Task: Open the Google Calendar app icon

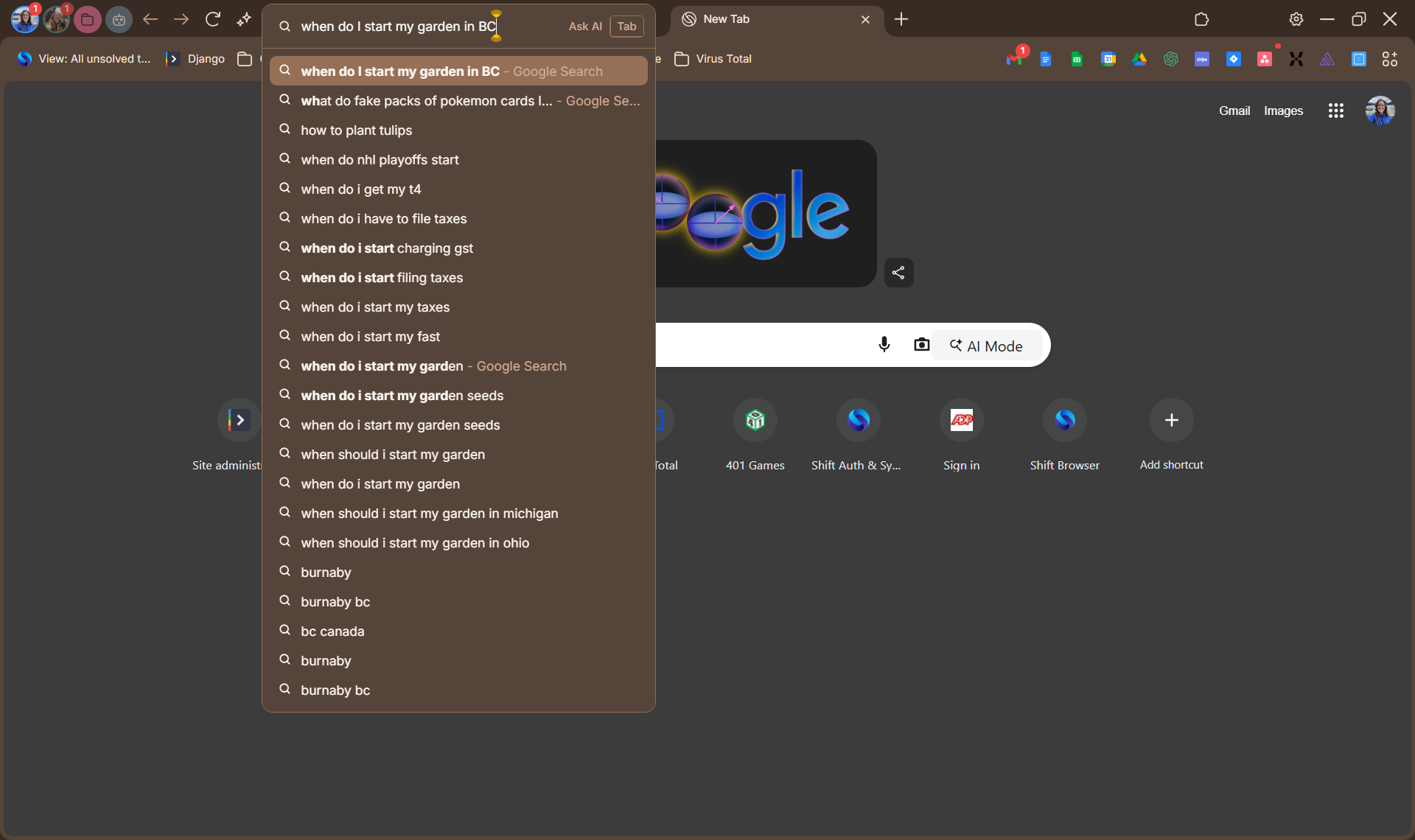Action: pyautogui.click(x=1108, y=59)
